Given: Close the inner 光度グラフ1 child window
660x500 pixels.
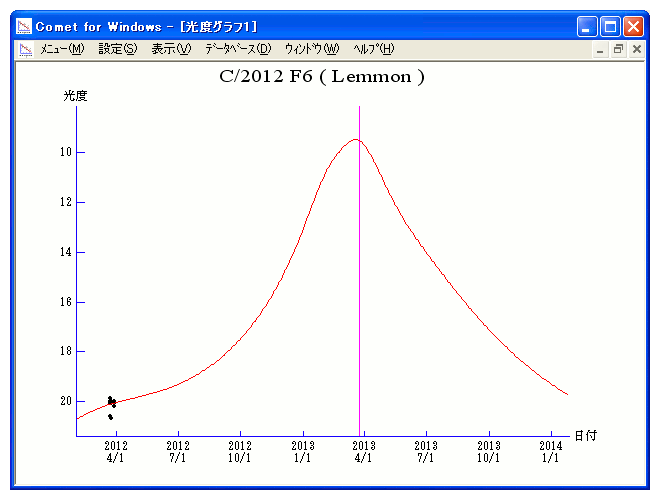Looking at the screenshot, I should (637, 50).
